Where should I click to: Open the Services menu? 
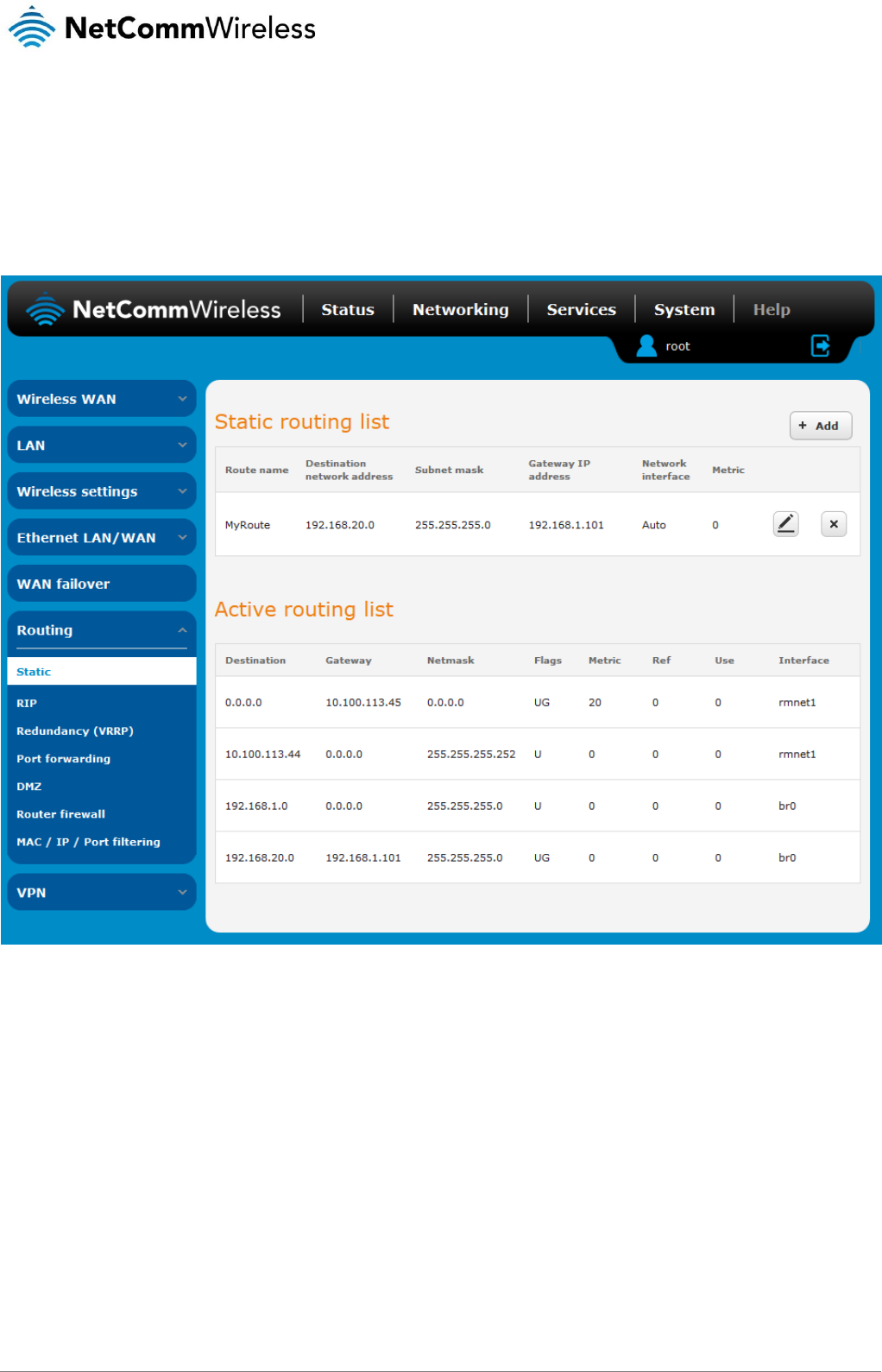pos(581,309)
